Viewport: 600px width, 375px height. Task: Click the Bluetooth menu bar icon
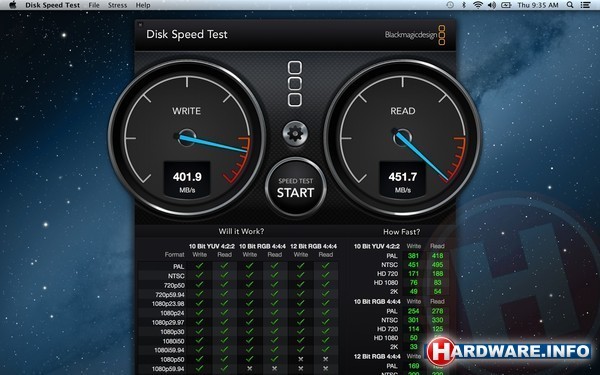pyautogui.click(x=464, y=5)
